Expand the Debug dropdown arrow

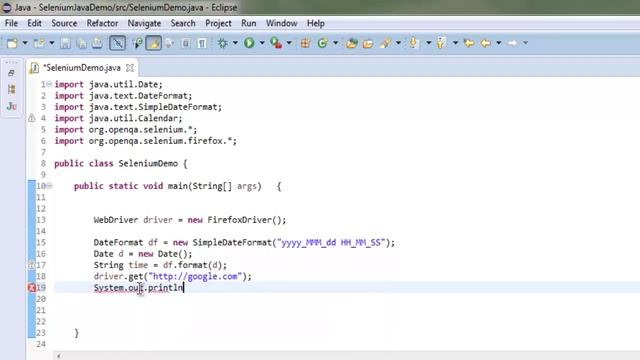pyautogui.click(x=236, y=43)
